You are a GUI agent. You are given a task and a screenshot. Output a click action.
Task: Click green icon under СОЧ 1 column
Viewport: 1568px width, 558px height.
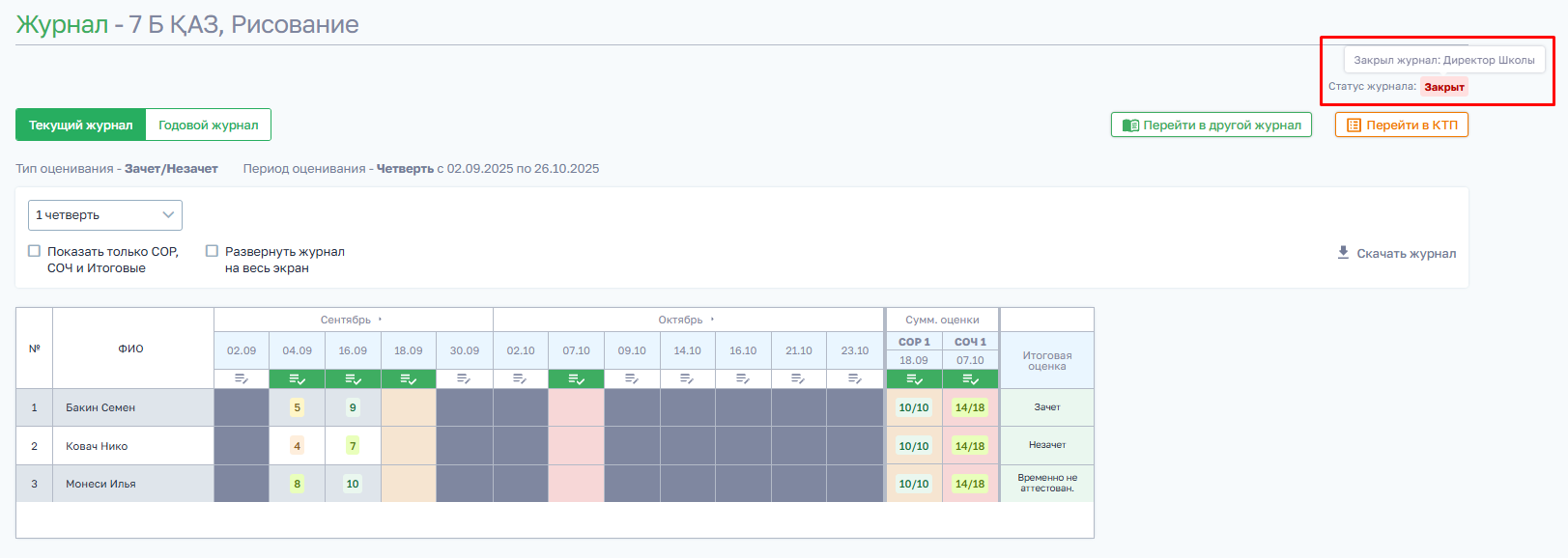971,379
